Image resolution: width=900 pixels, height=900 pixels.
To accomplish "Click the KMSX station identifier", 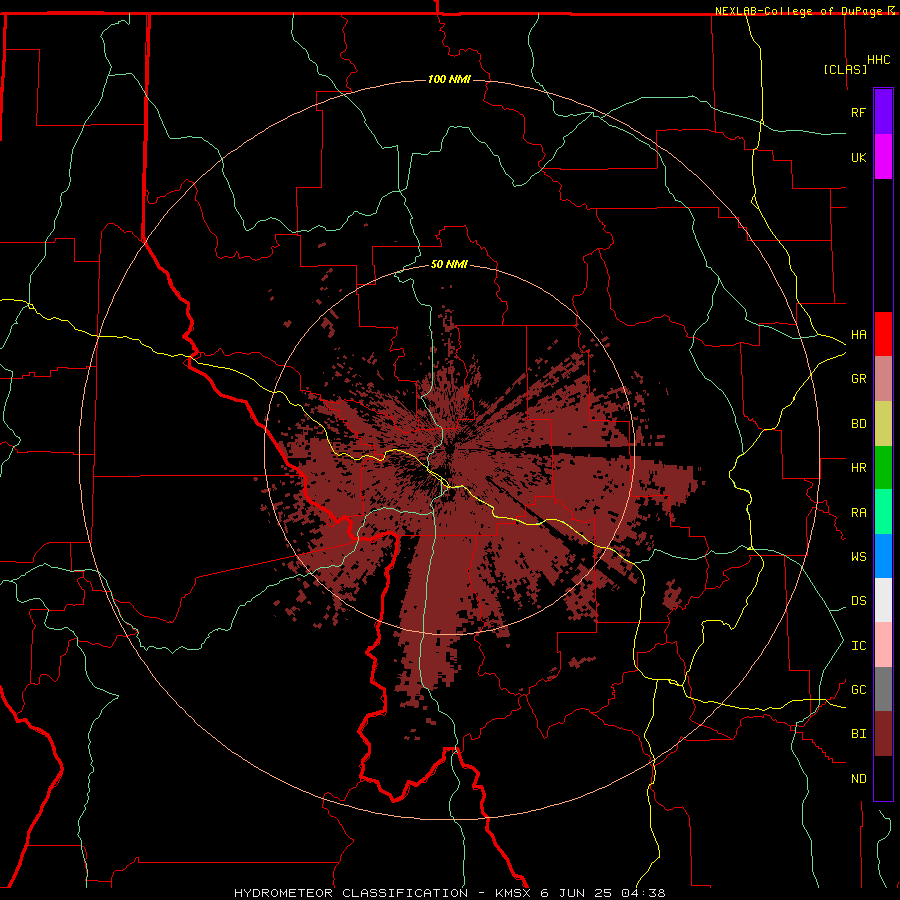I will [514, 893].
